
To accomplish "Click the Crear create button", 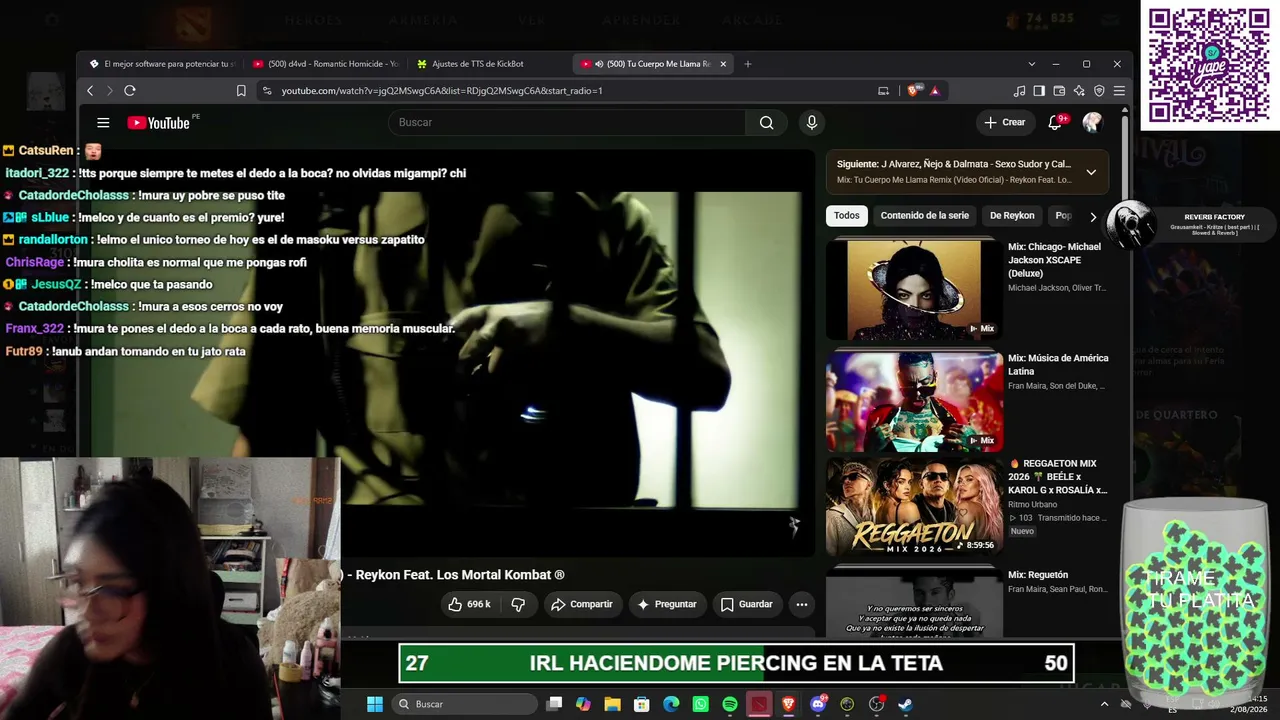I will [1005, 122].
